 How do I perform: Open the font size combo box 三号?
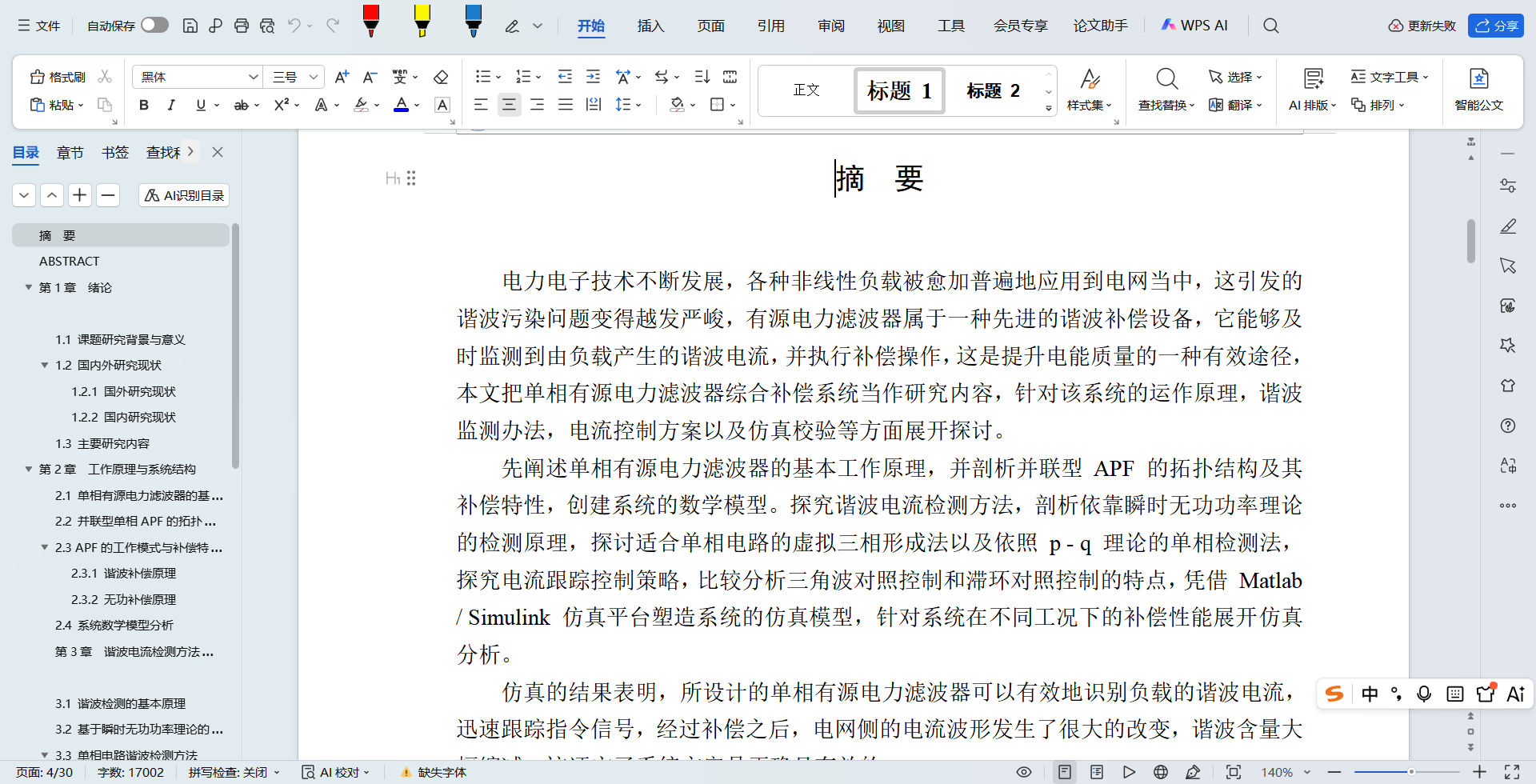point(294,77)
